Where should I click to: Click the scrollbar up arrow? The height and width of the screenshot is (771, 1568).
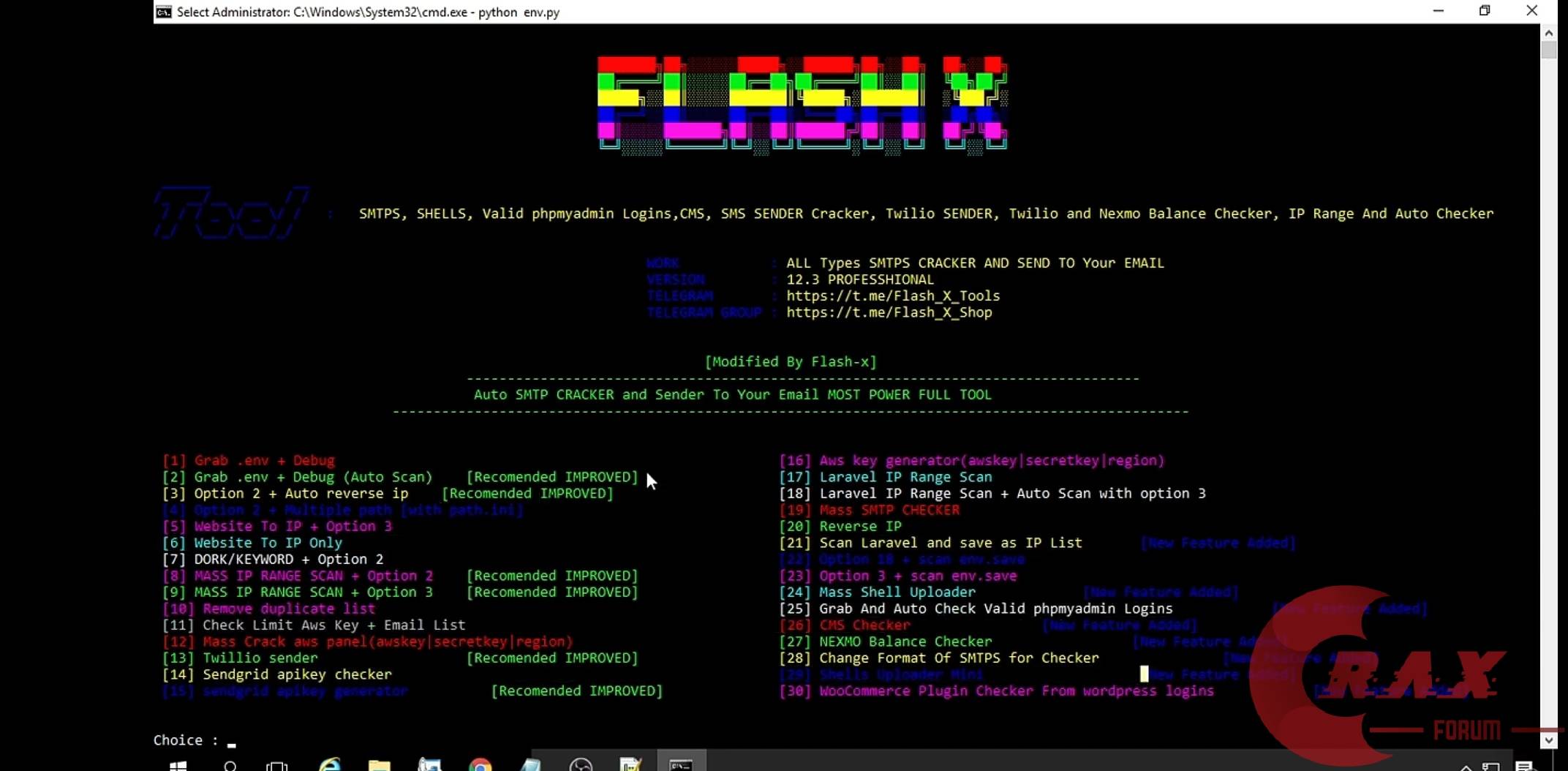coord(1548,33)
